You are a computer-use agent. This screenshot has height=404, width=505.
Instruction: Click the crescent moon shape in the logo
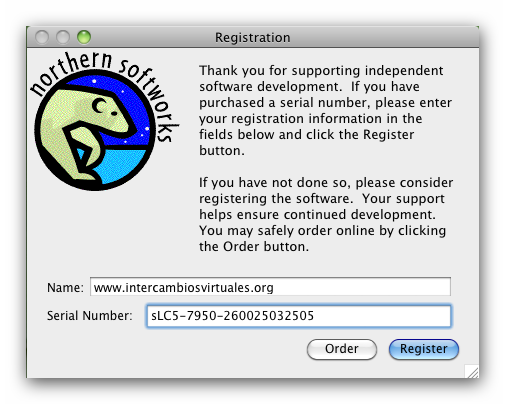tap(99, 106)
